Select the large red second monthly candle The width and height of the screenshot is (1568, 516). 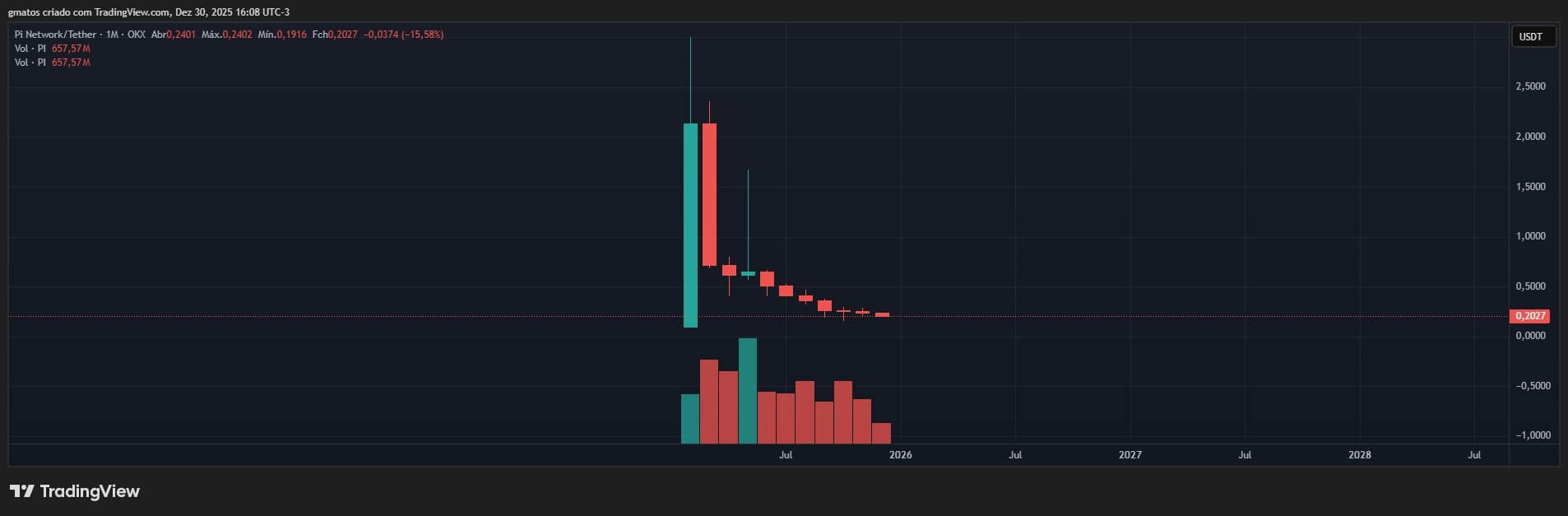(x=709, y=194)
